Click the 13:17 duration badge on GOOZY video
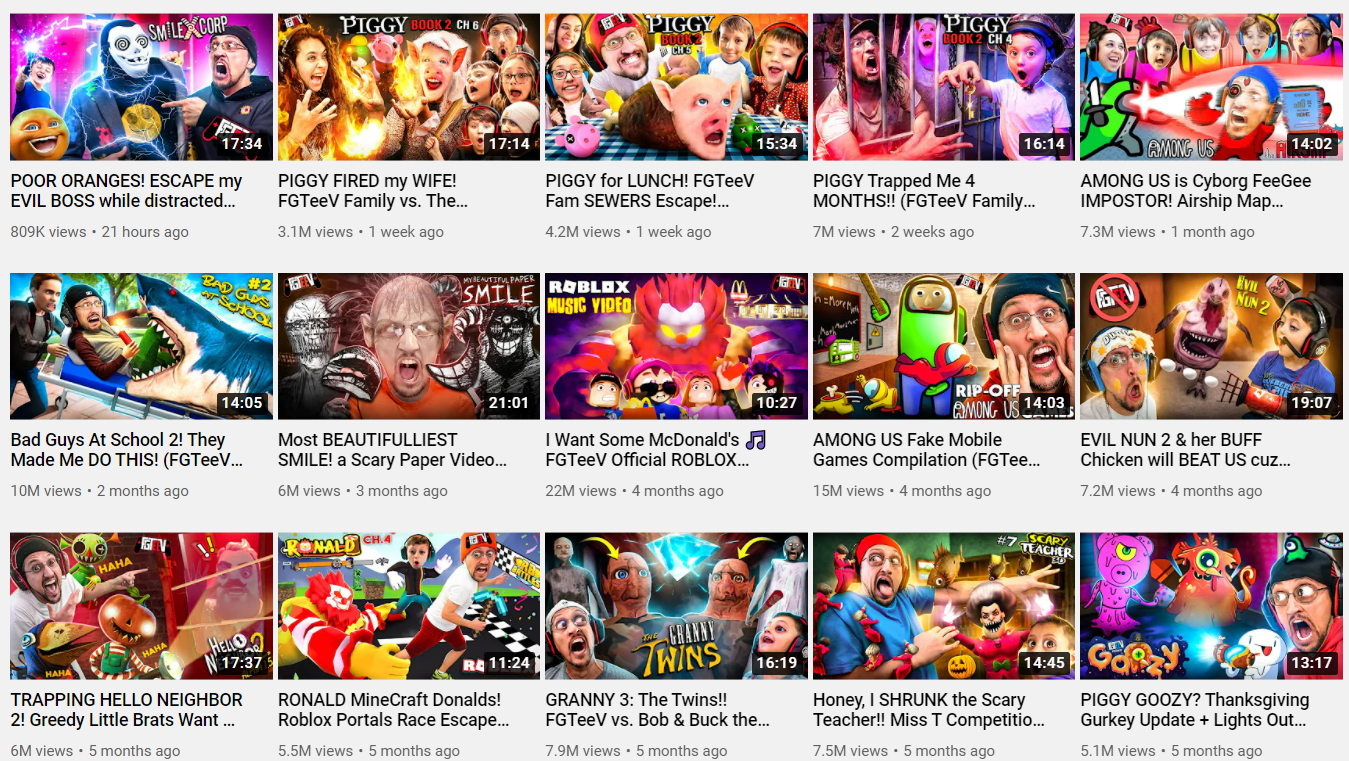The height and width of the screenshot is (761, 1349). (1312, 663)
